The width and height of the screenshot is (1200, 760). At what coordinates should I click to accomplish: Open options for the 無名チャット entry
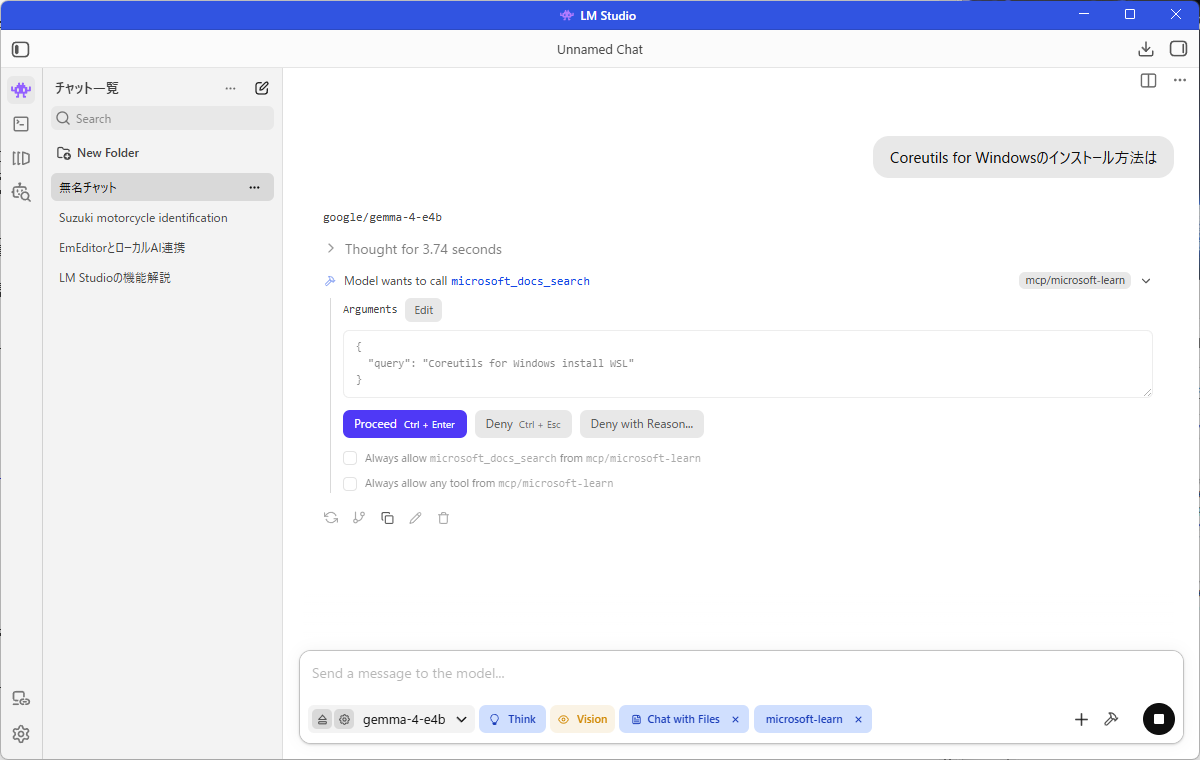(254, 187)
